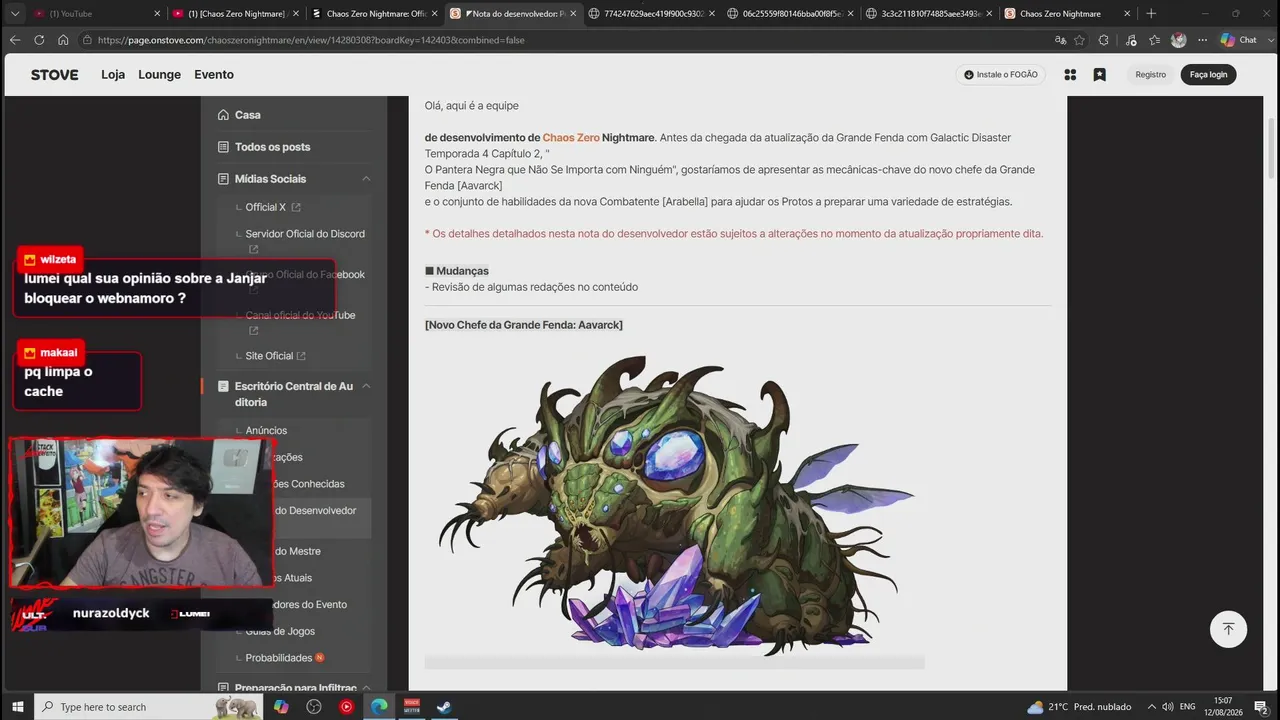Open the browser extensions puzzle icon
The height and width of the screenshot is (720, 1280).
(1104, 40)
